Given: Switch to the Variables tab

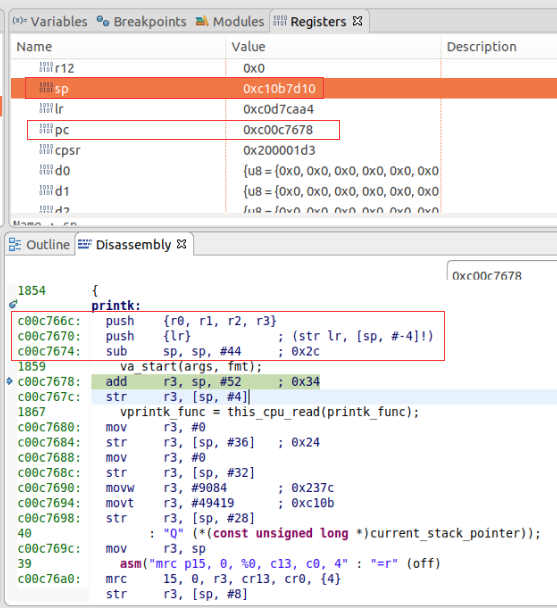Looking at the screenshot, I should click(x=50, y=21).
